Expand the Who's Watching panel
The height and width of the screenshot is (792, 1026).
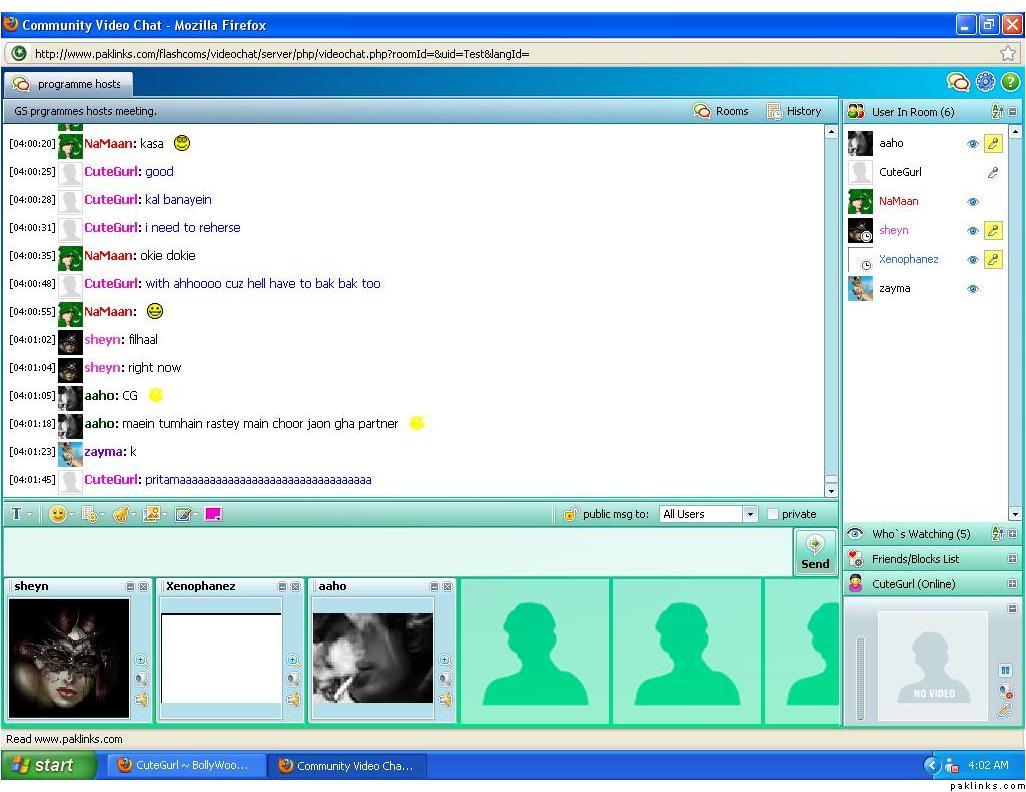[x=1012, y=534]
